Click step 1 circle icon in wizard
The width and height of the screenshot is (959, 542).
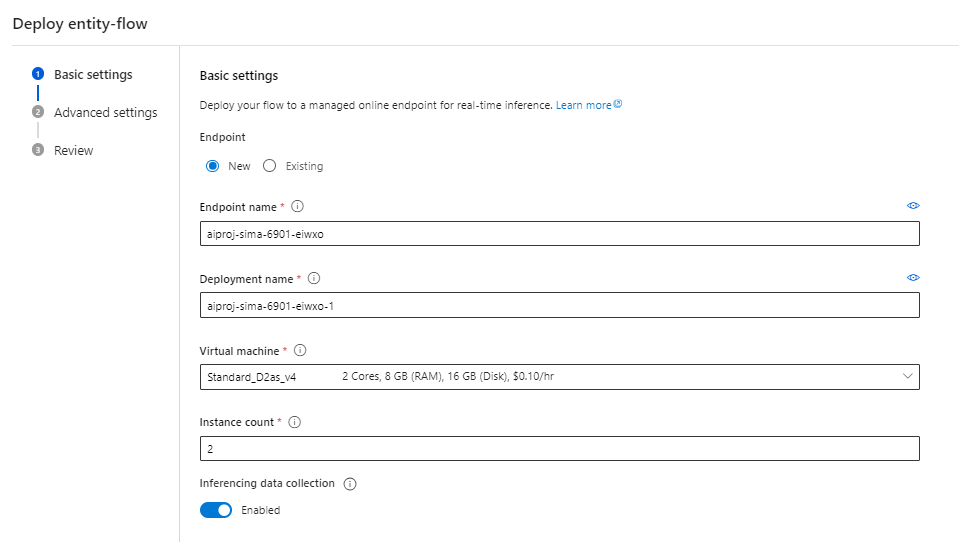(x=38, y=74)
